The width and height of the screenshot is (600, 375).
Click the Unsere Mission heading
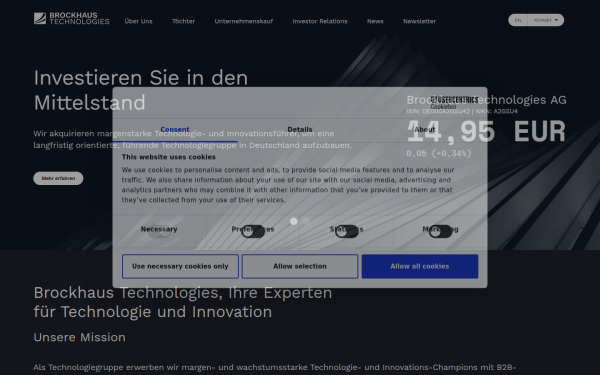click(80, 338)
